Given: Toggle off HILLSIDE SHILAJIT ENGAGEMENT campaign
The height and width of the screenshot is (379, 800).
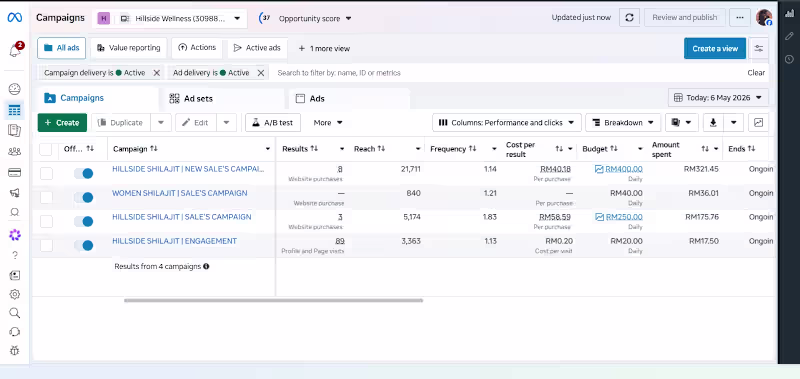Looking at the screenshot, I should (x=84, y=245).
